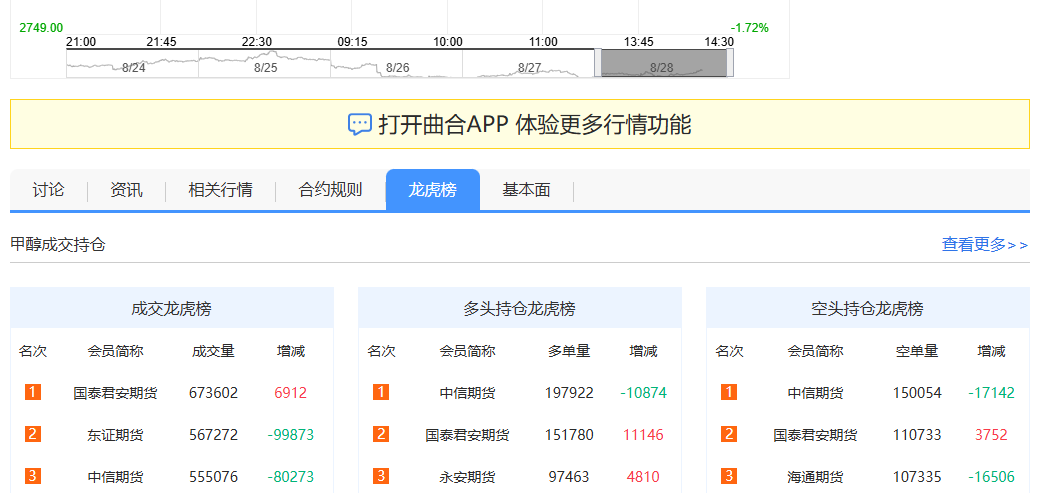
Task: Switch to the 资讯 tab
Action: (x=126, y=190)
